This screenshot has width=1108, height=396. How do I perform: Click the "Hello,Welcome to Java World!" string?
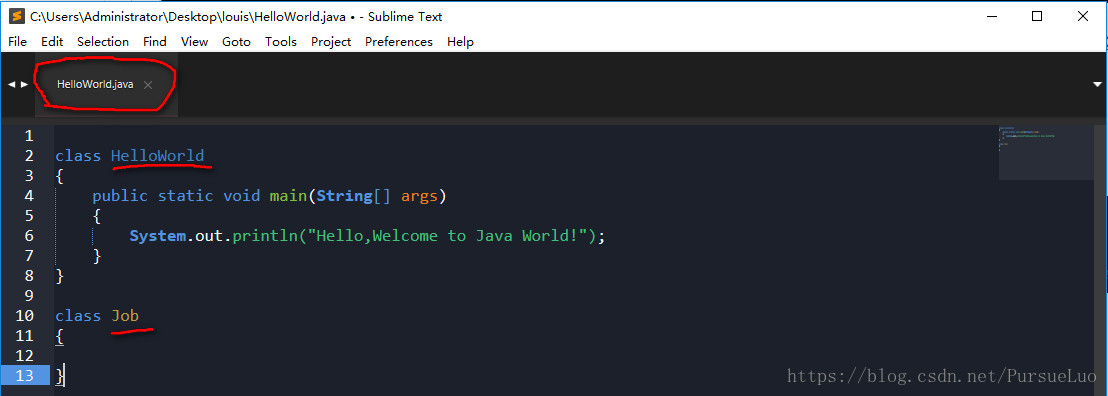tap(447, 235)
